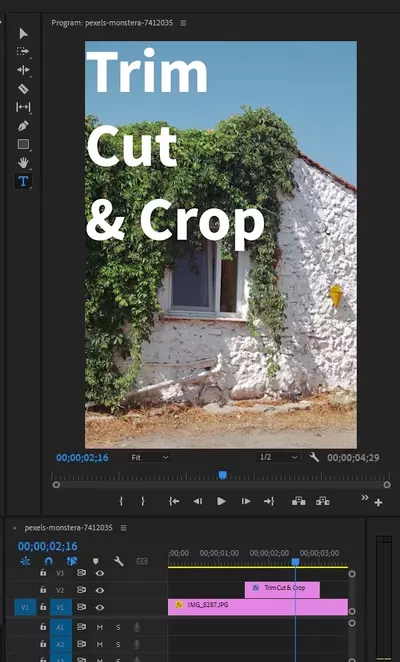Step forward one frame

point(246,501)
